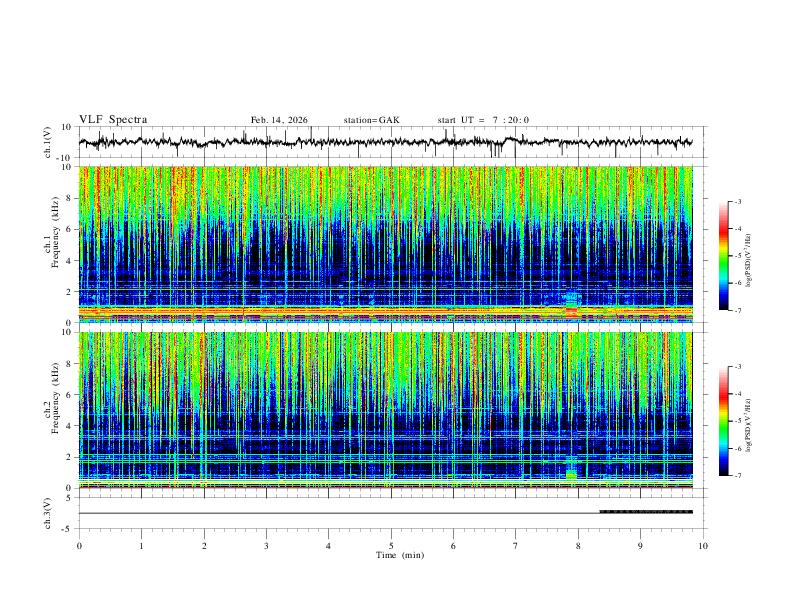Click the "0" tick on the time axis

click(x=79, y=546)
